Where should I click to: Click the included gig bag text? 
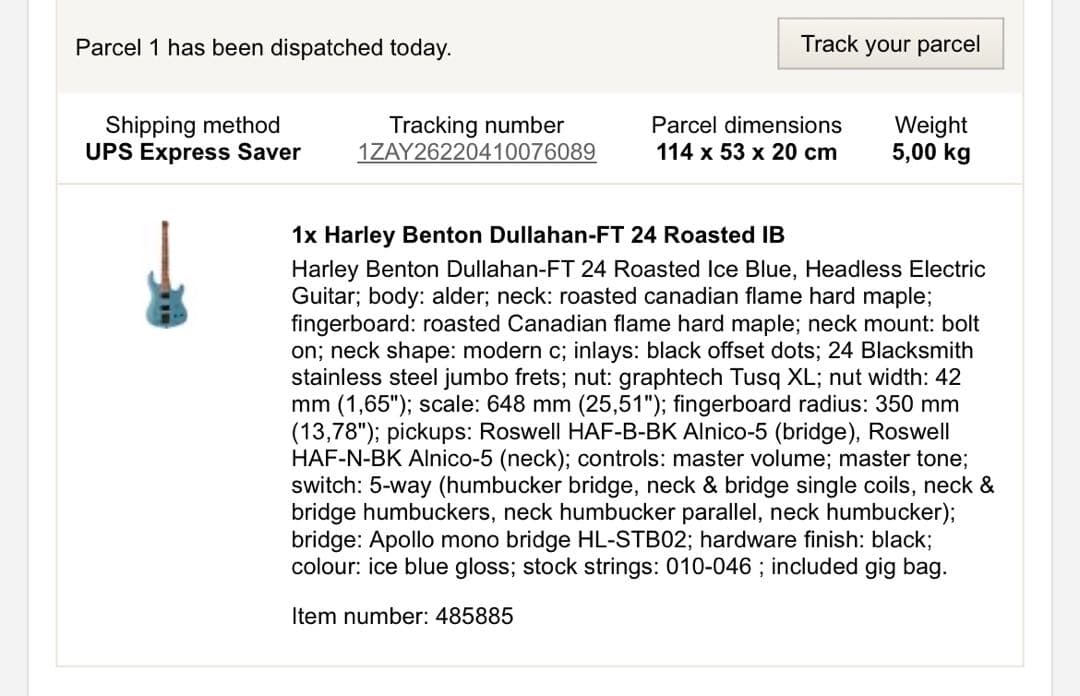858,567
